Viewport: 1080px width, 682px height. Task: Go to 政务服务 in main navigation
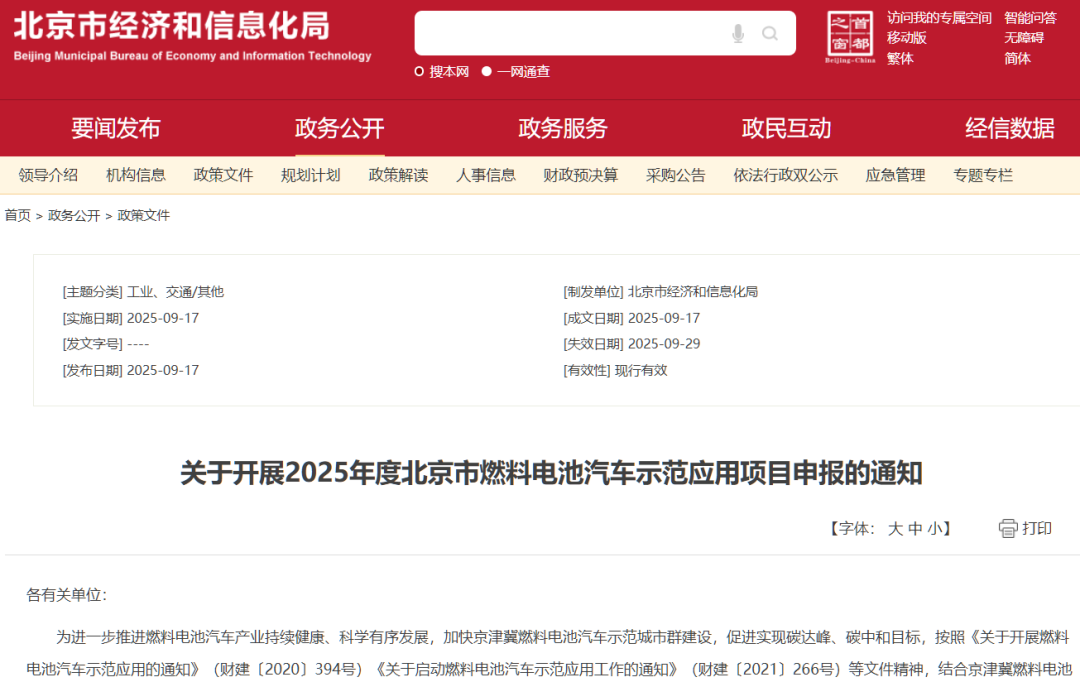562,128
